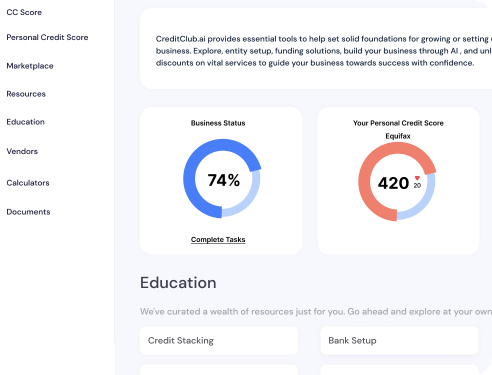Select Documents in the sidebar

[28, 212]
